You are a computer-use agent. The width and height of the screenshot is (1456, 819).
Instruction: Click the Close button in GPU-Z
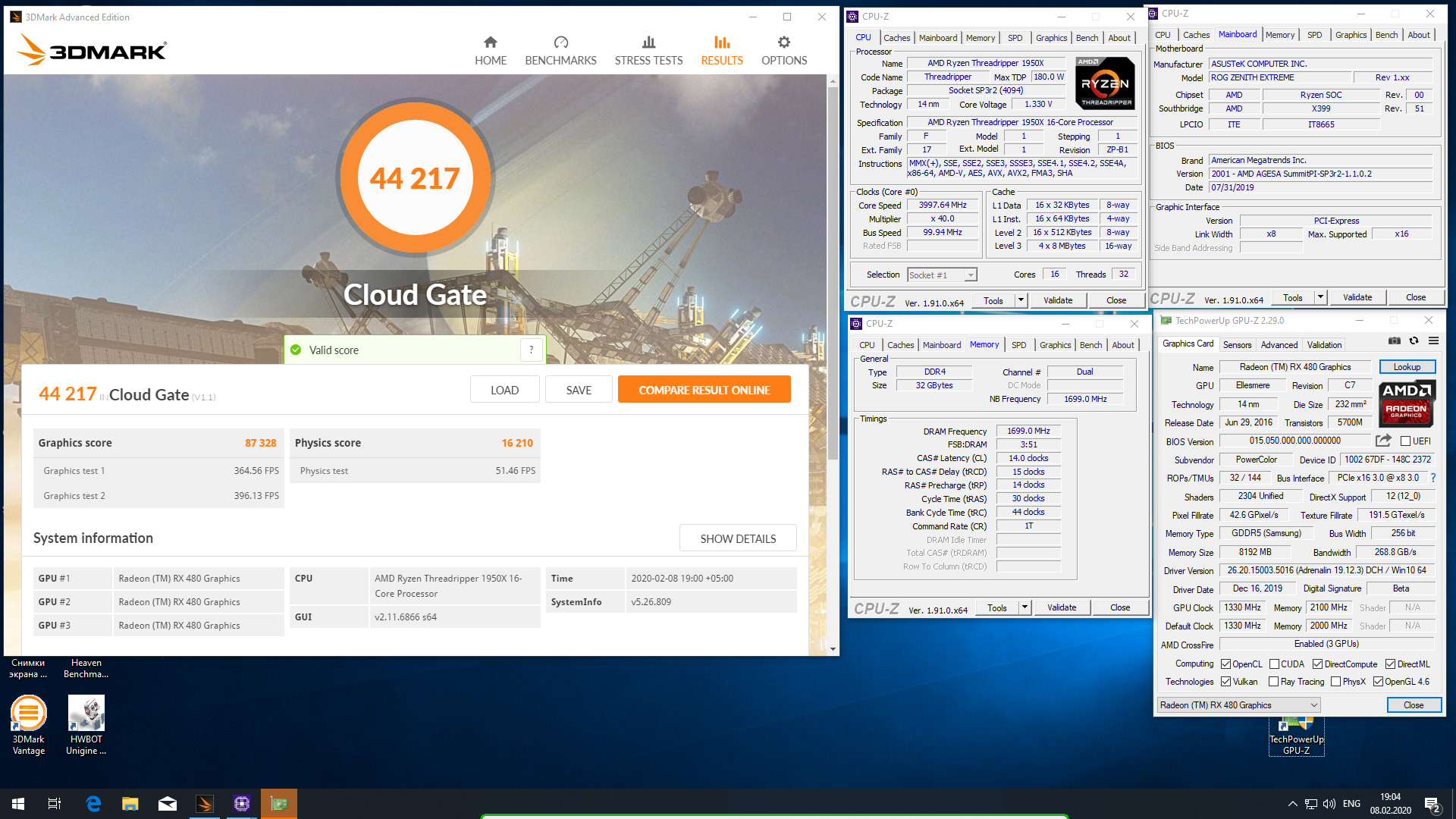tap(1414, 705)
